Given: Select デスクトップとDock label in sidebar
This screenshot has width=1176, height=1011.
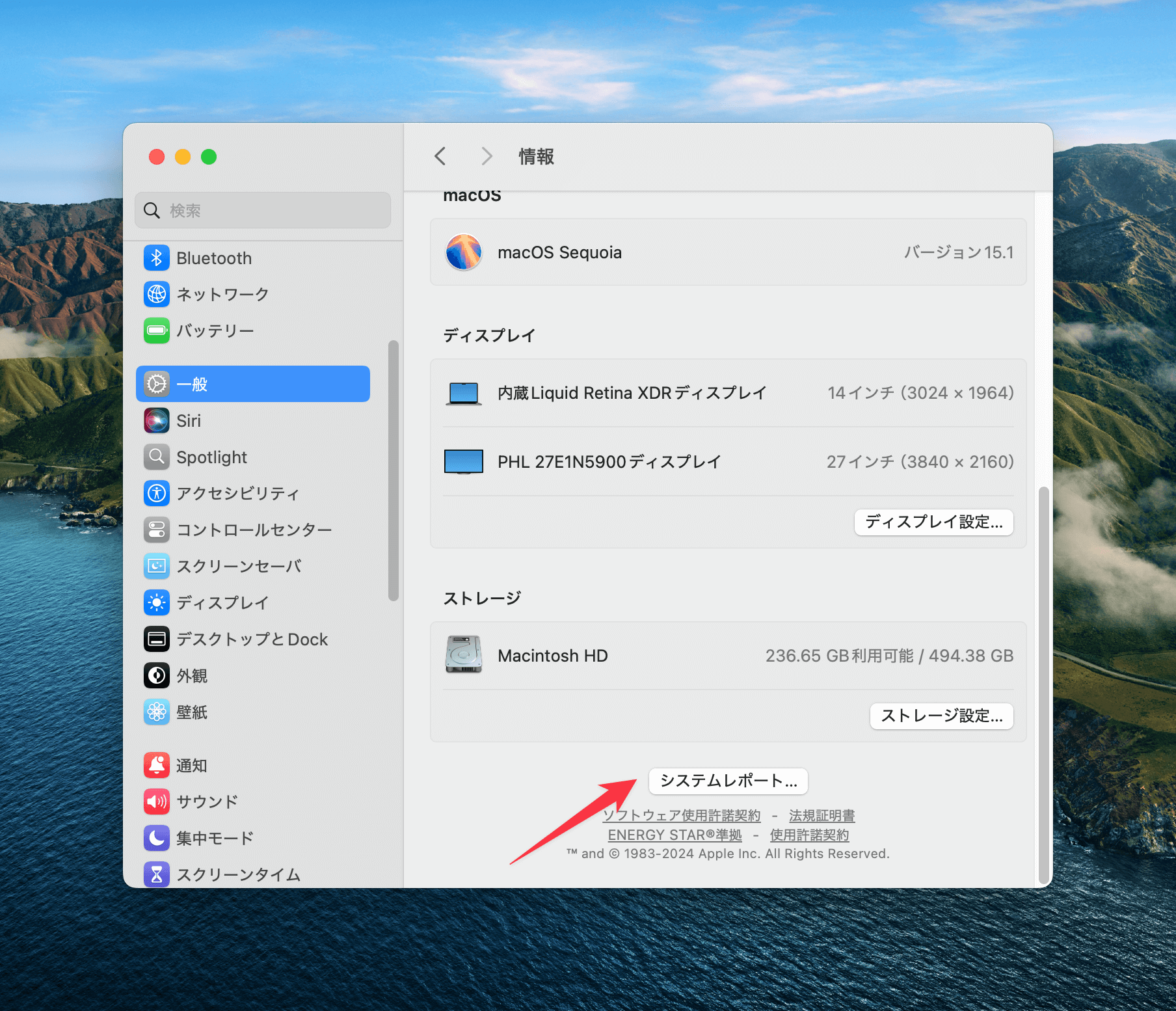Looking at the screenshot, I should (x=252, y=639).
